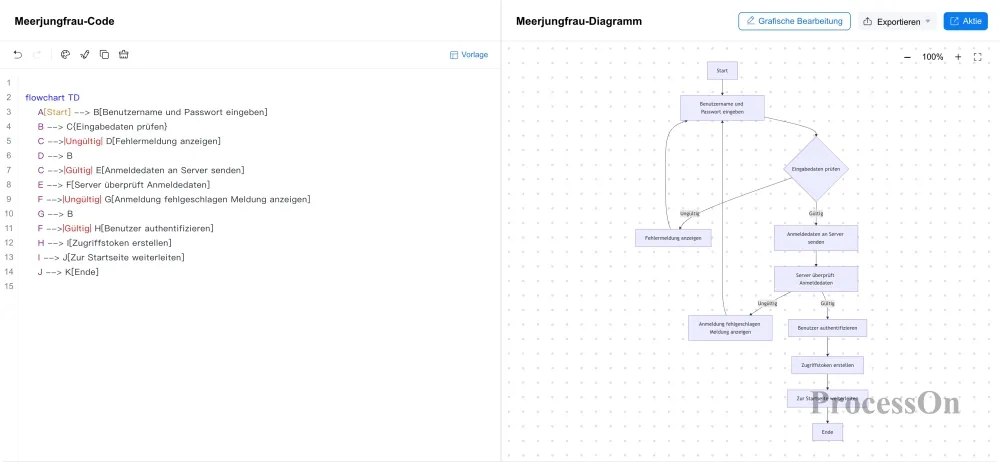This screenshot has width=1000, height=462.
Task: Click the line starting 'A[Start] -->'
Action: tap(152, 112)
